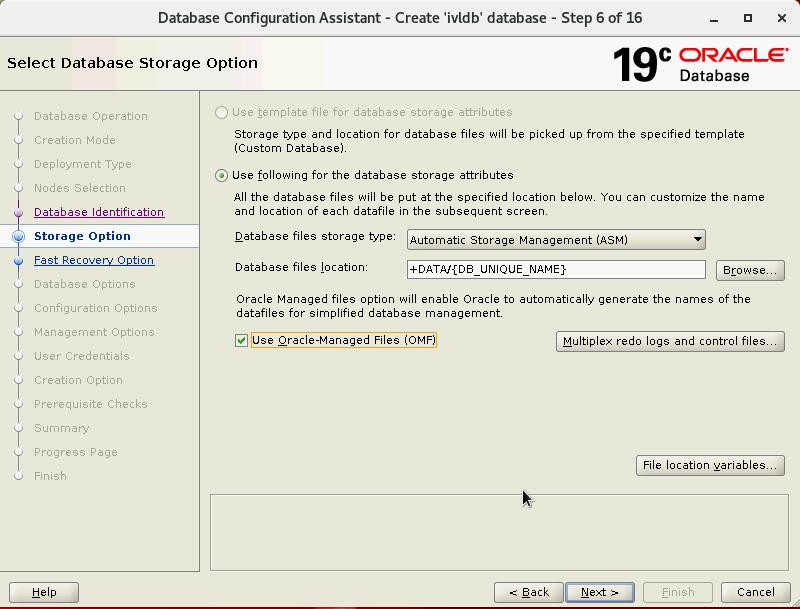Uncheck Use Oracle-Managed Files (OMF)
The image size is (800, 609).
(241, 341)
